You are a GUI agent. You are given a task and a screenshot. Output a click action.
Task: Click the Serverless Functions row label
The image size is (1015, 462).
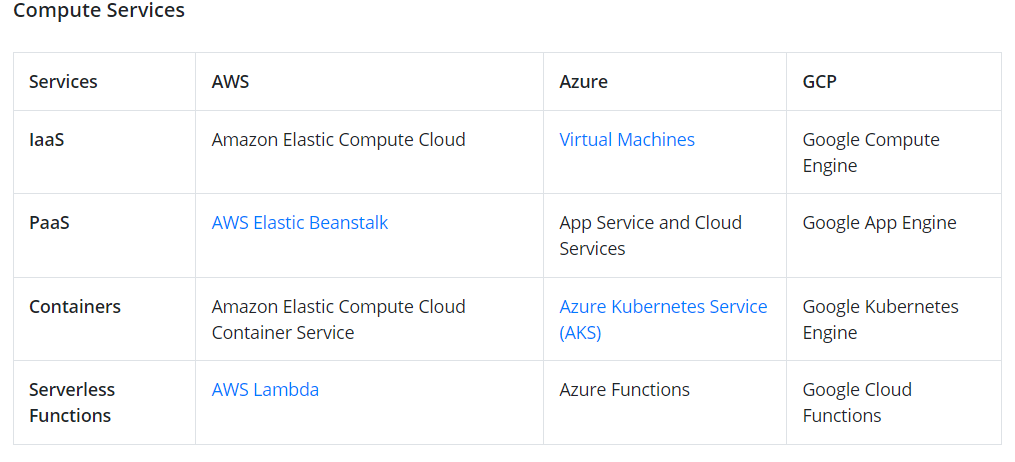coord(72,402)
